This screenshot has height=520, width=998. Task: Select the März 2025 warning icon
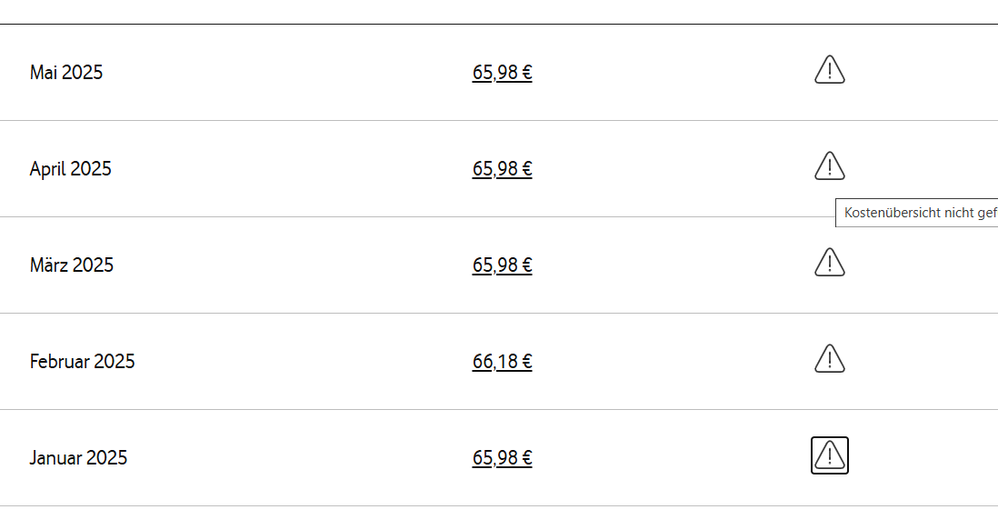(829, 263)
